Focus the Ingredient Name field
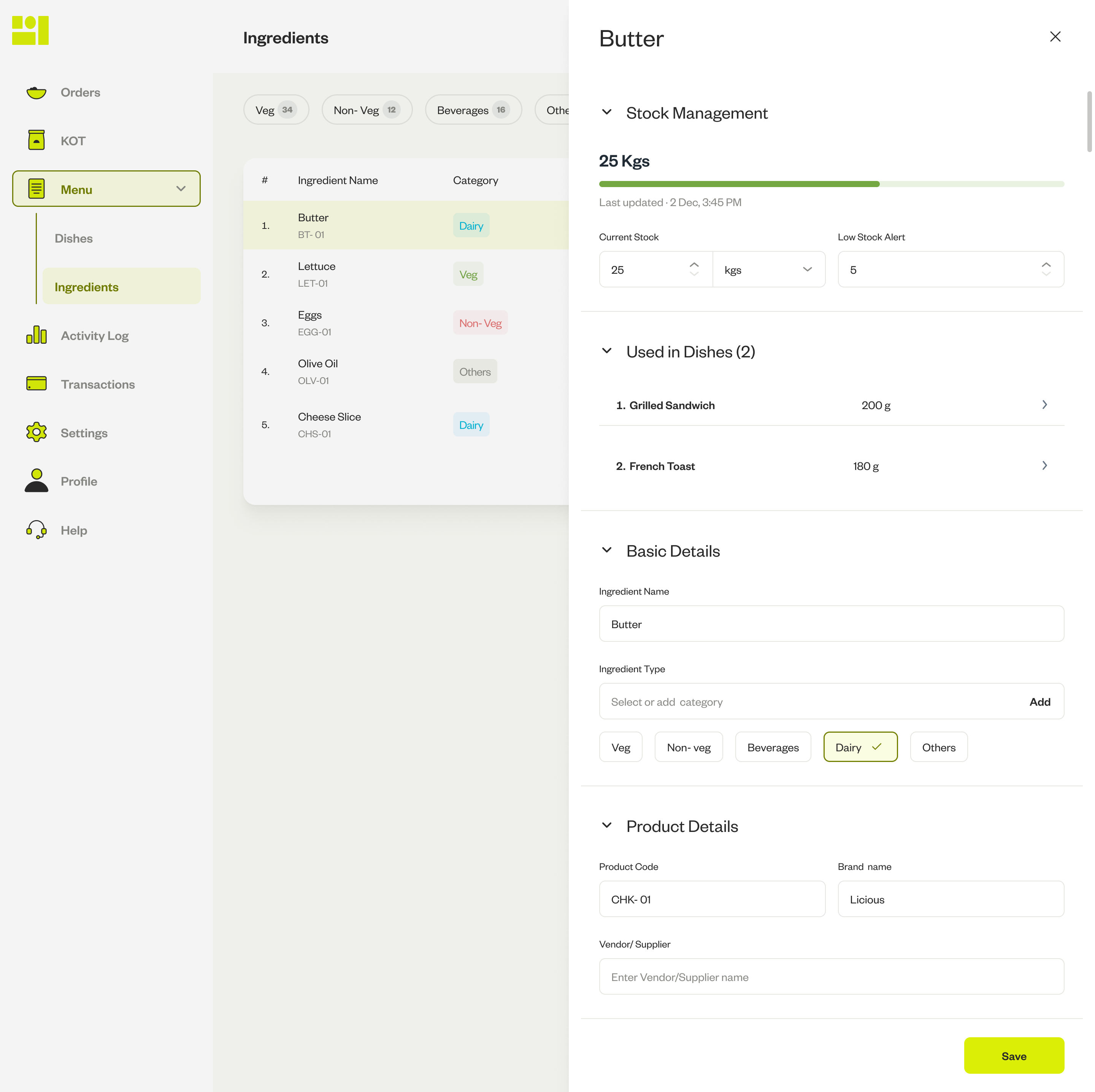The image size is (1095, 1092). (831, 624)
